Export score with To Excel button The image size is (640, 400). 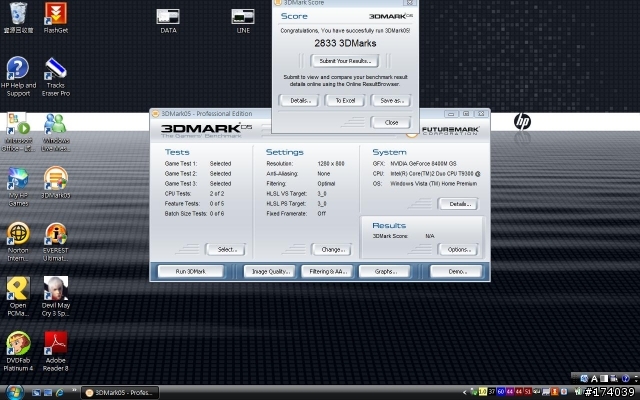click(345, 100)
